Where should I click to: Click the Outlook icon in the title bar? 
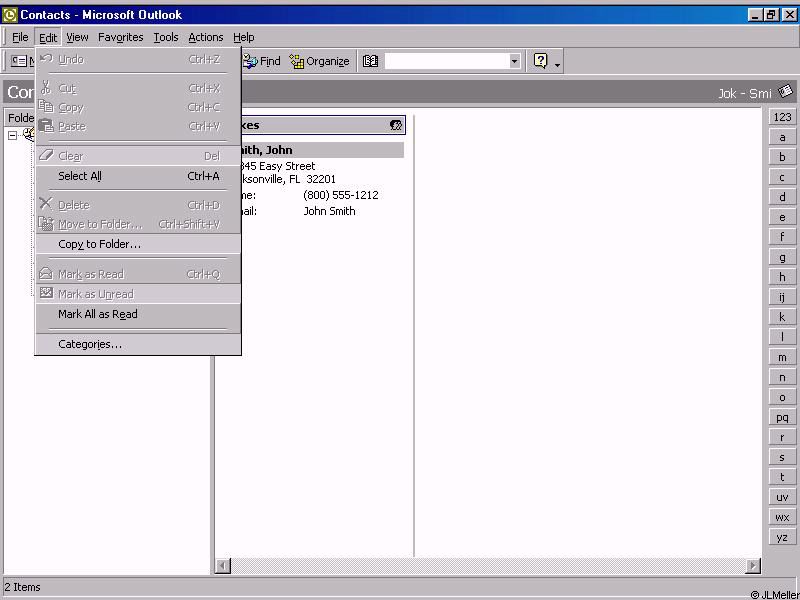coord(10,15)
